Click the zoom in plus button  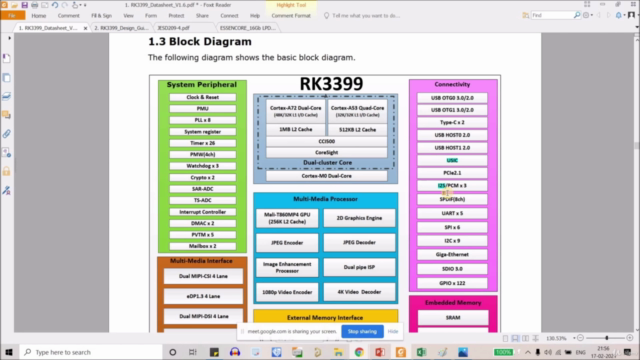point(630,338)
